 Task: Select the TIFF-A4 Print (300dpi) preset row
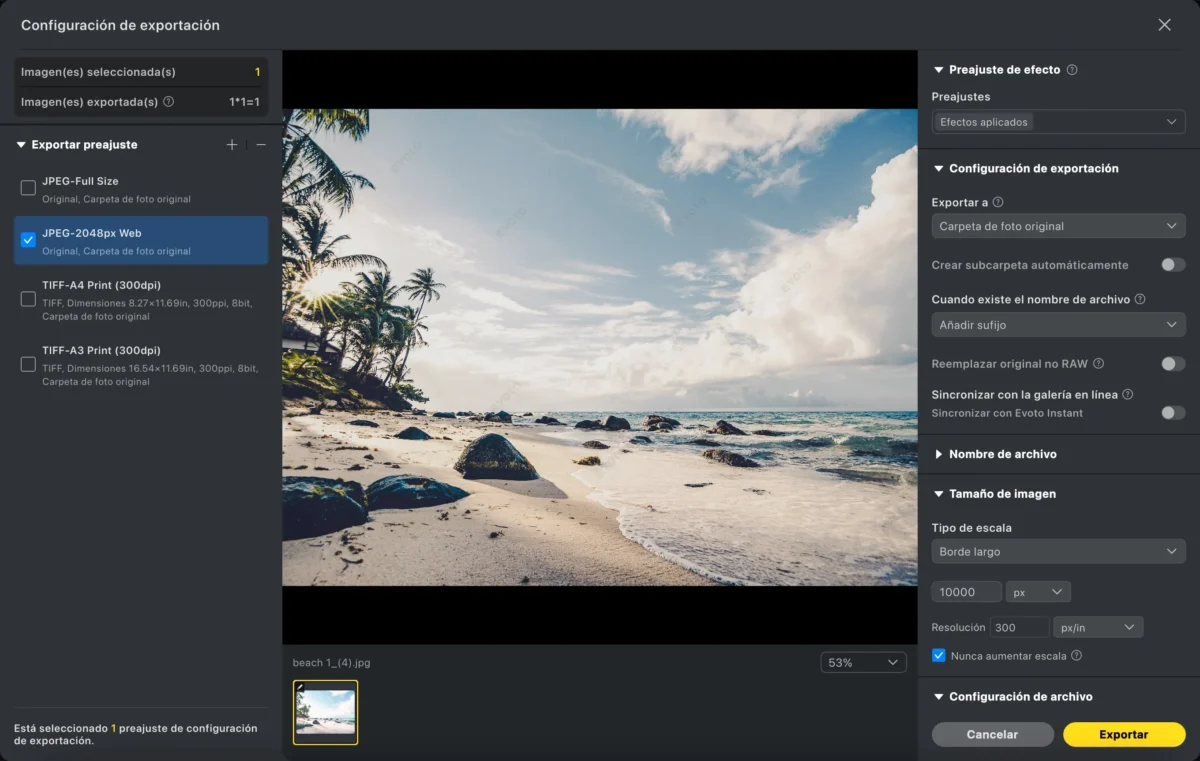coord(140,299)
